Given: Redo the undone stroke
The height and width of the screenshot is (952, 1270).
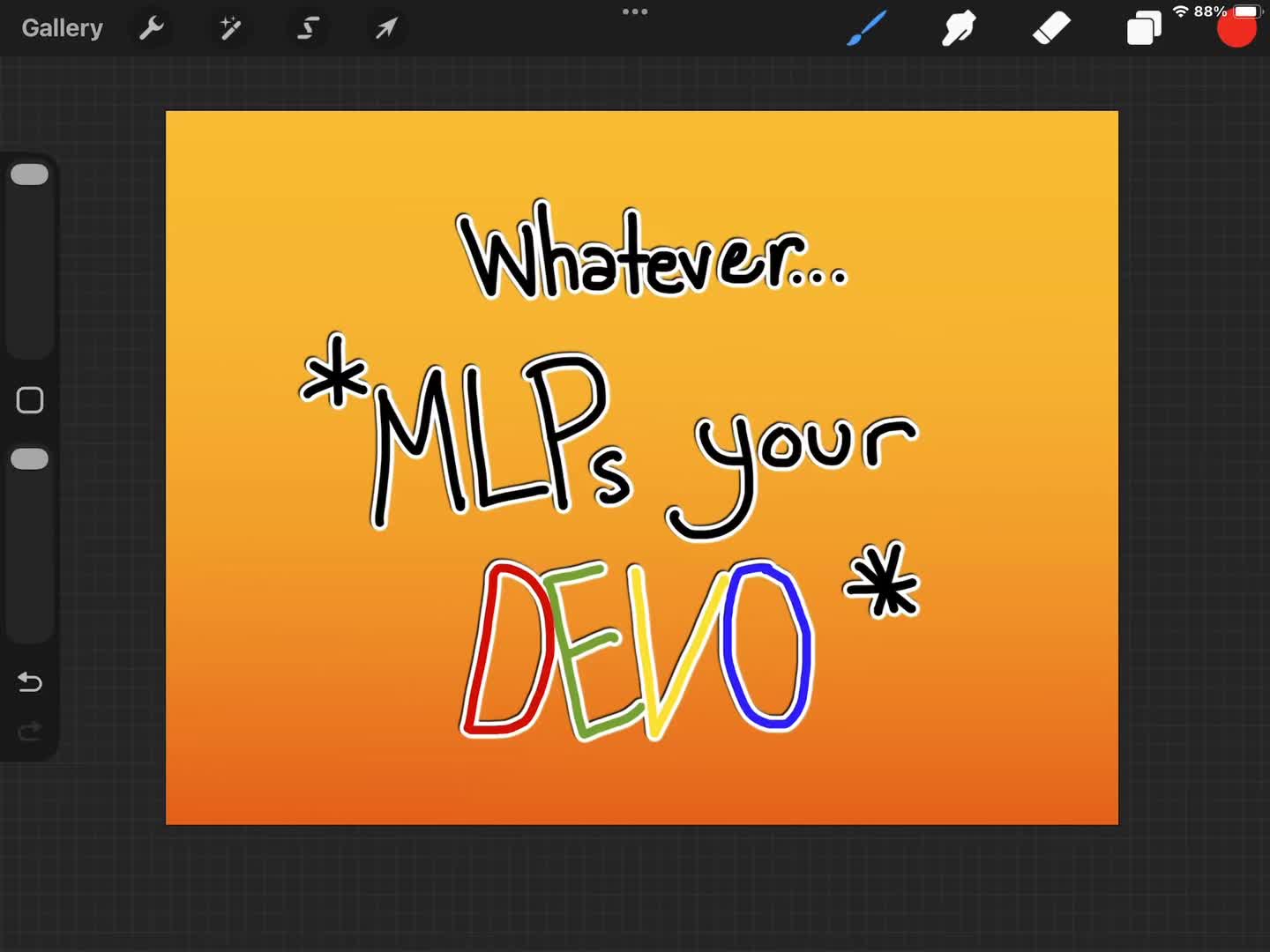Looking at the screenshot, I should point(30,731).
